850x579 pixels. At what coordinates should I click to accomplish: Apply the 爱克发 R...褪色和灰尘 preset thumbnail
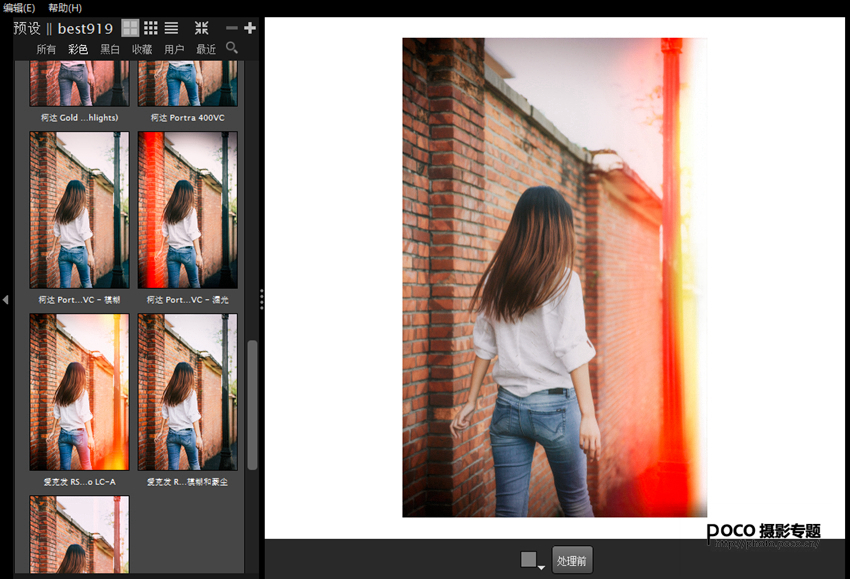pyautogui.click(x=188, y=392)
